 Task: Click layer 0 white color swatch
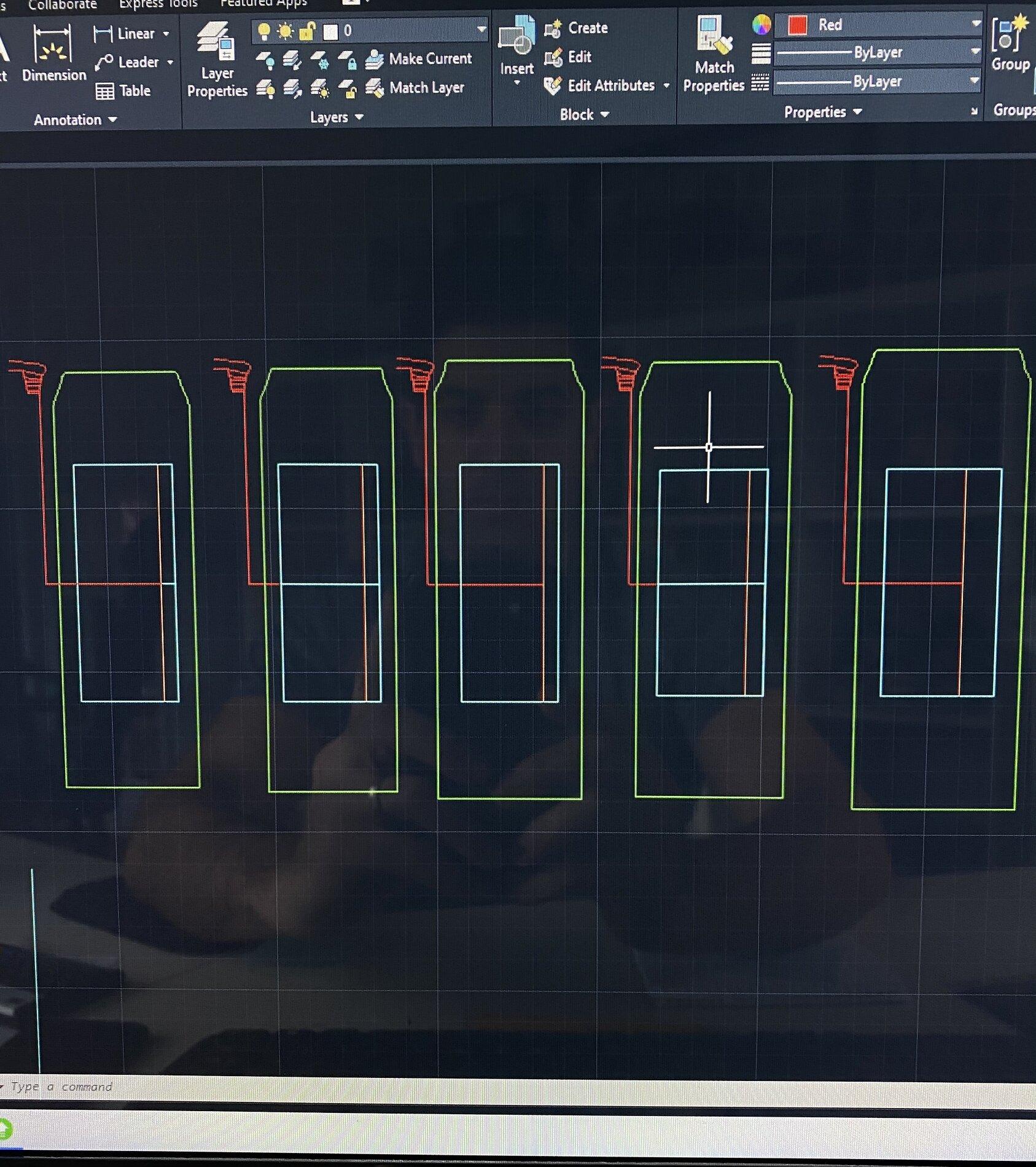[330, 31]
